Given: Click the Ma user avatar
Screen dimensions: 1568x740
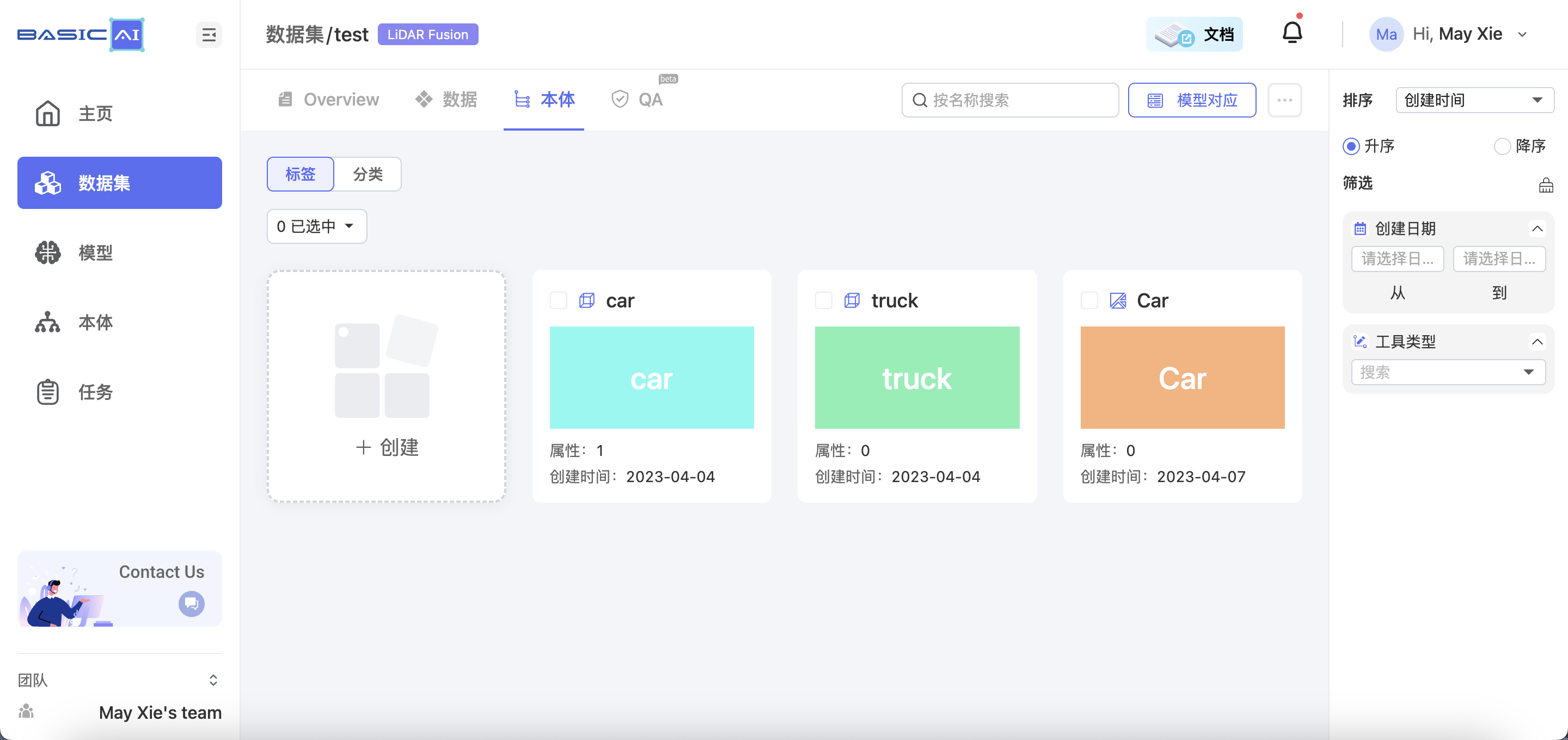Looking at the screenshot, I should pyautogui.click(x=1386, y=34).
